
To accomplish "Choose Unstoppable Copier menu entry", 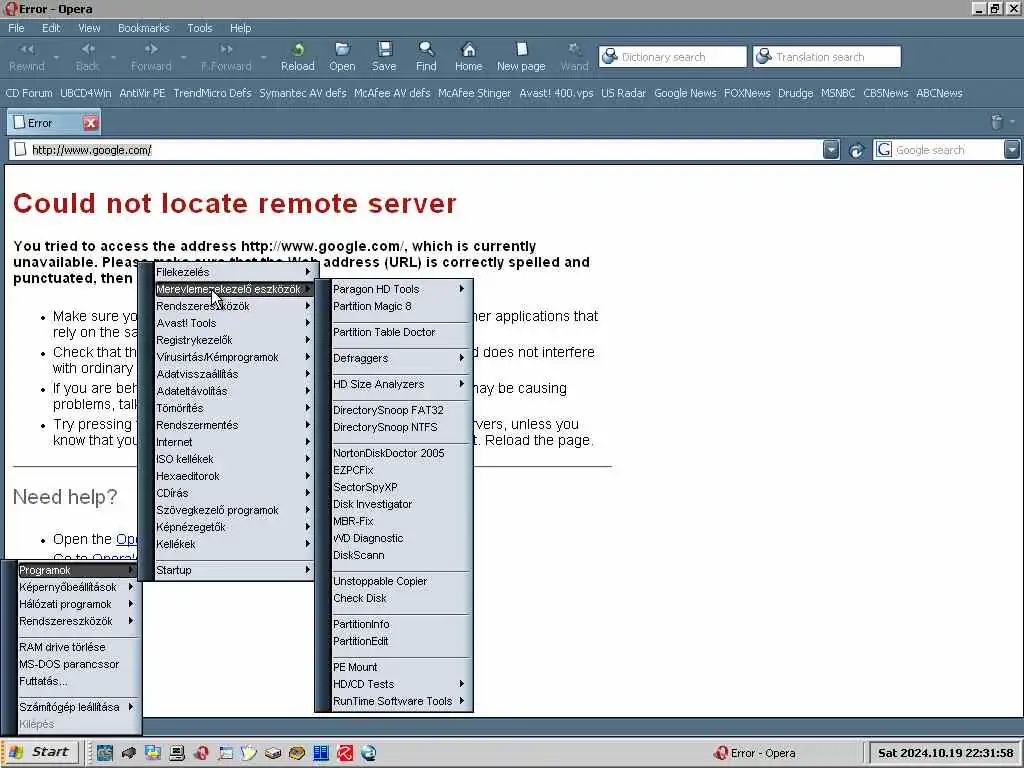I will click(x=401, y=581).
